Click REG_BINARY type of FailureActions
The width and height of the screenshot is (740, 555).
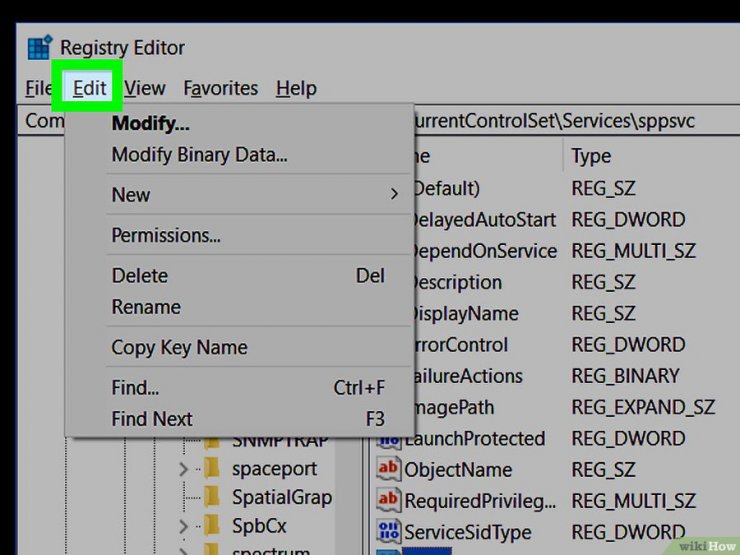coord(625,376)
